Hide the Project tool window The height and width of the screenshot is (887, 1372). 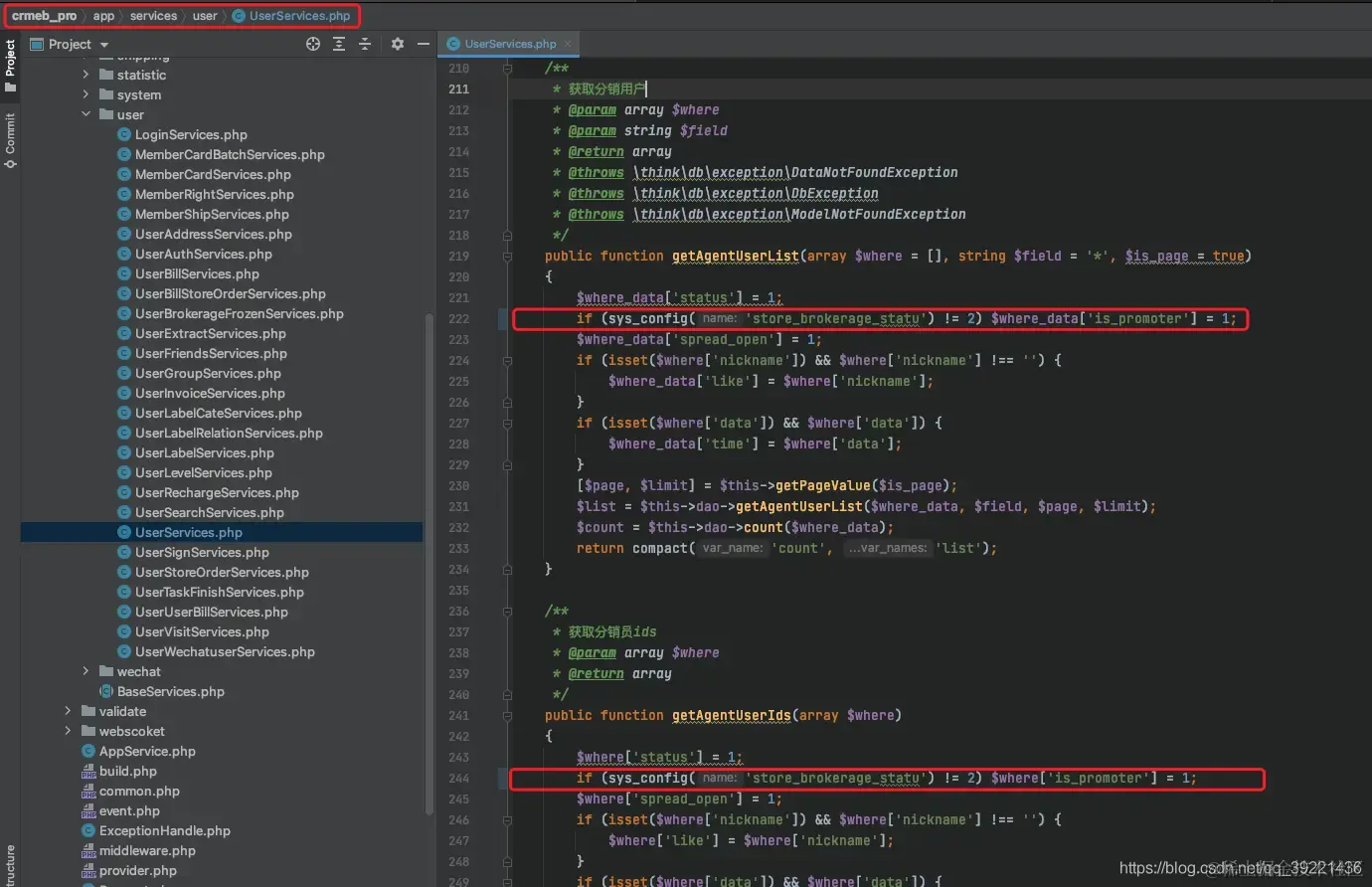[x=424, y=44]
